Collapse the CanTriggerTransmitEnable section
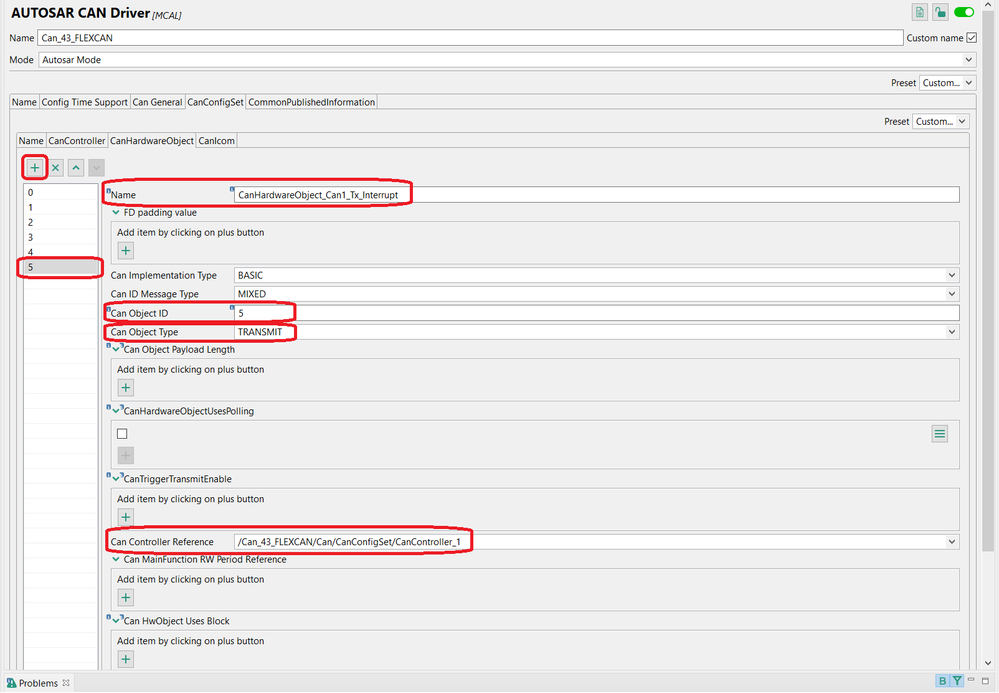Screen dimensions: 999x693 tap(116, 479)
